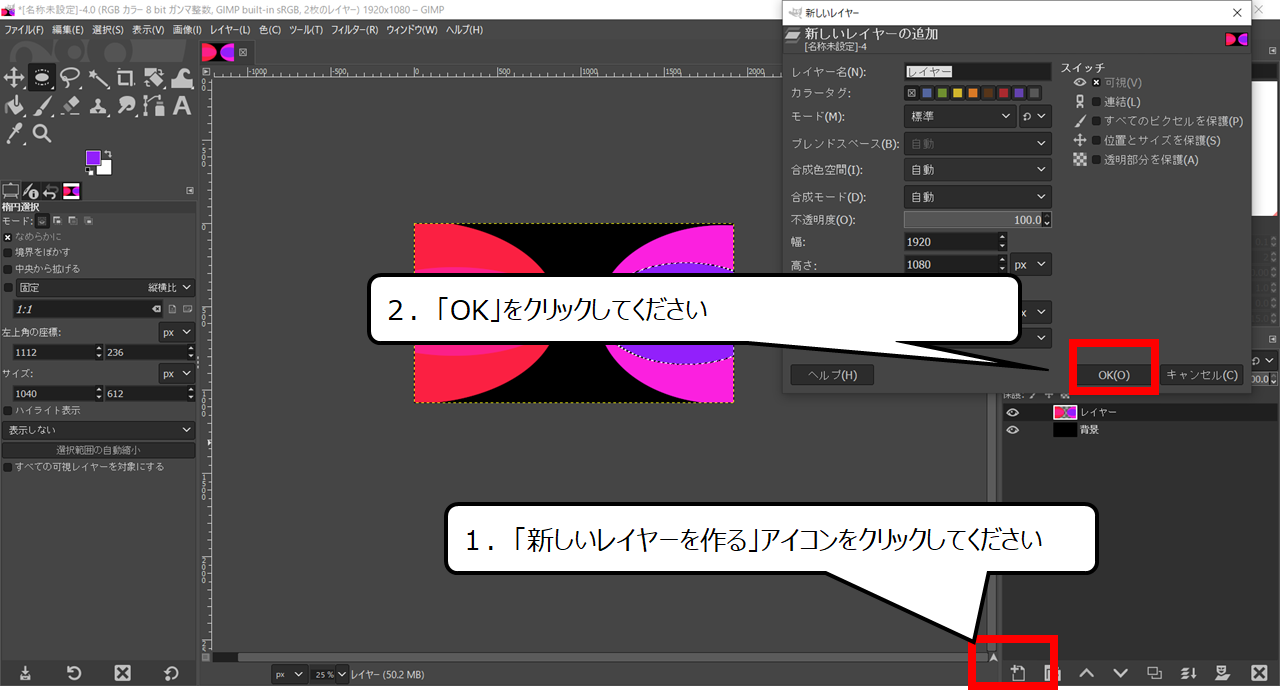Select the Eraser tool
Image resolution: width=1280 pixels, height=690 pixels.
pos(70,105)
